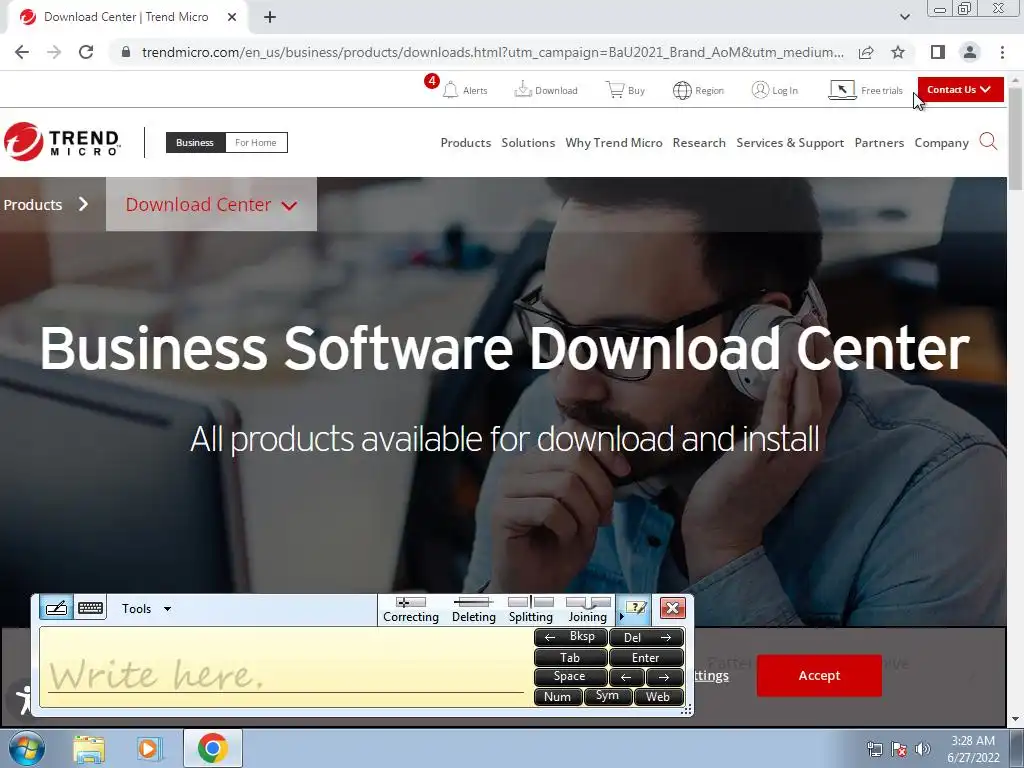
Task: Open the Solutions menu
Action: 528,142
